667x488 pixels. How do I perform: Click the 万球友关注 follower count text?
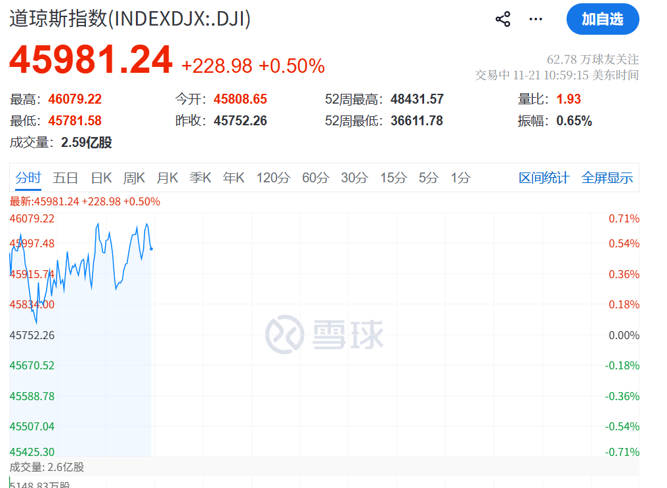602,58
